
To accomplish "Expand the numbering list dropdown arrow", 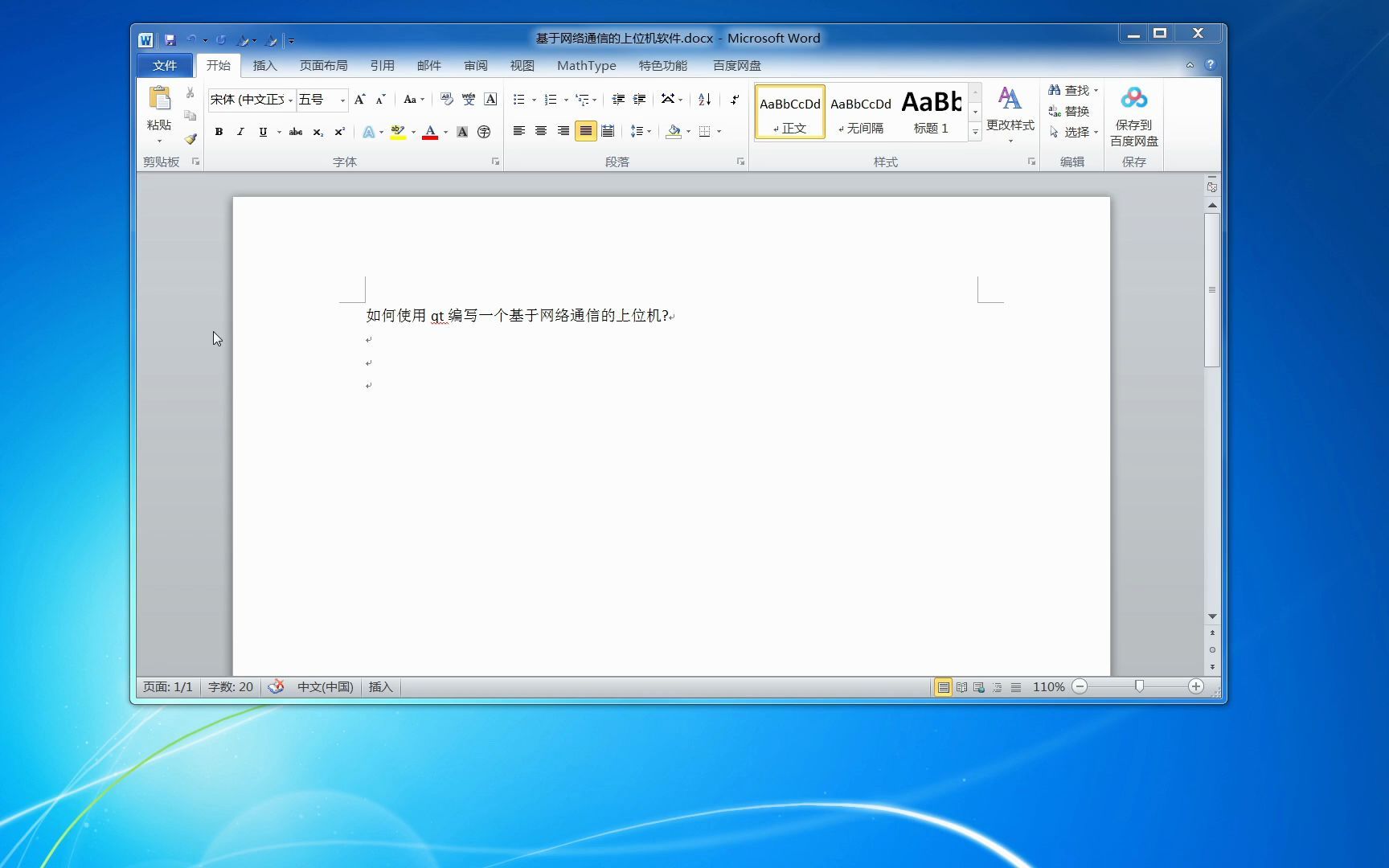I will tap(566, 100).
